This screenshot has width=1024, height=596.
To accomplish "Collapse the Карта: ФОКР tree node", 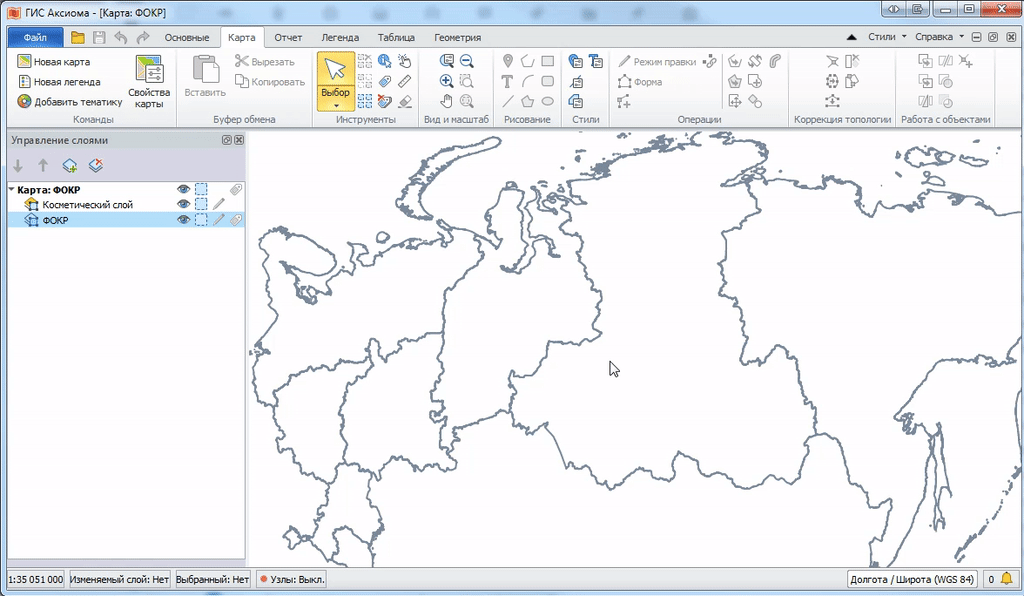I will (x=11, y=189).
